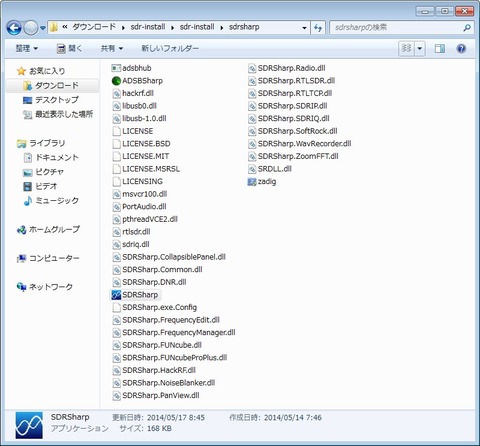
Task: Select 最近表示した場所 in the navigation pane
Action: [x=58, y=114]
